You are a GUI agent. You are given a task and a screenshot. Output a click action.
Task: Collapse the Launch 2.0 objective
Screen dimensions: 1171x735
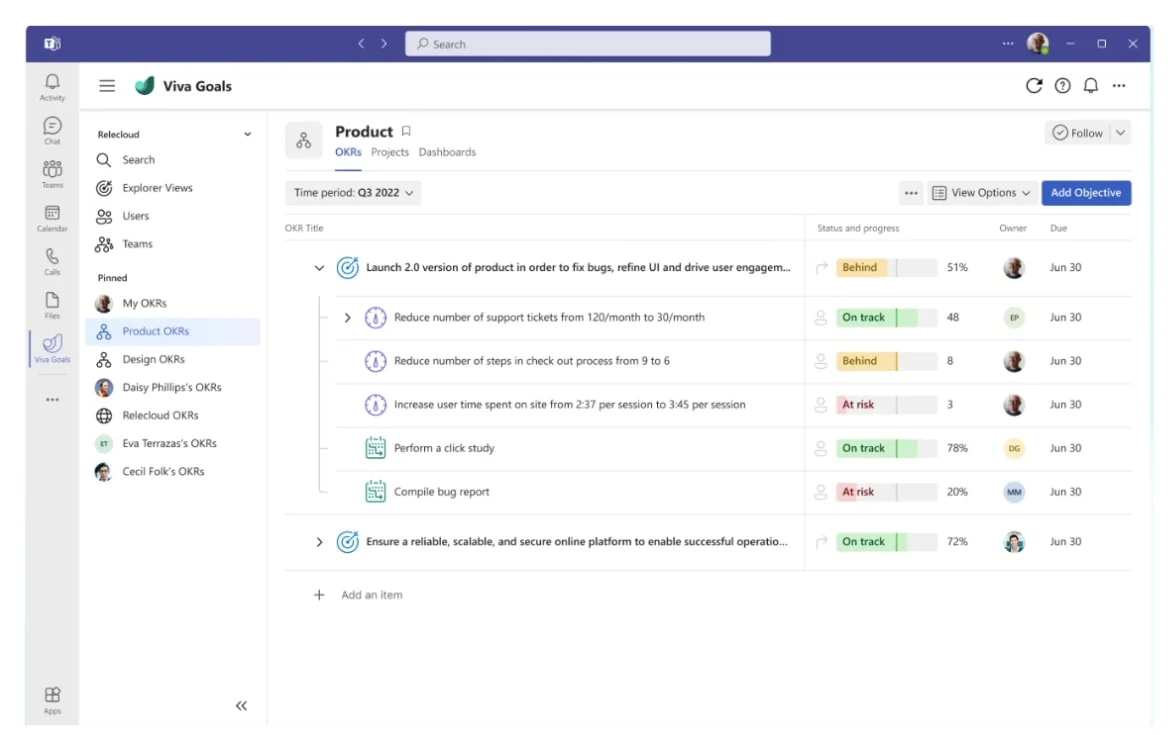coord(319,267)
